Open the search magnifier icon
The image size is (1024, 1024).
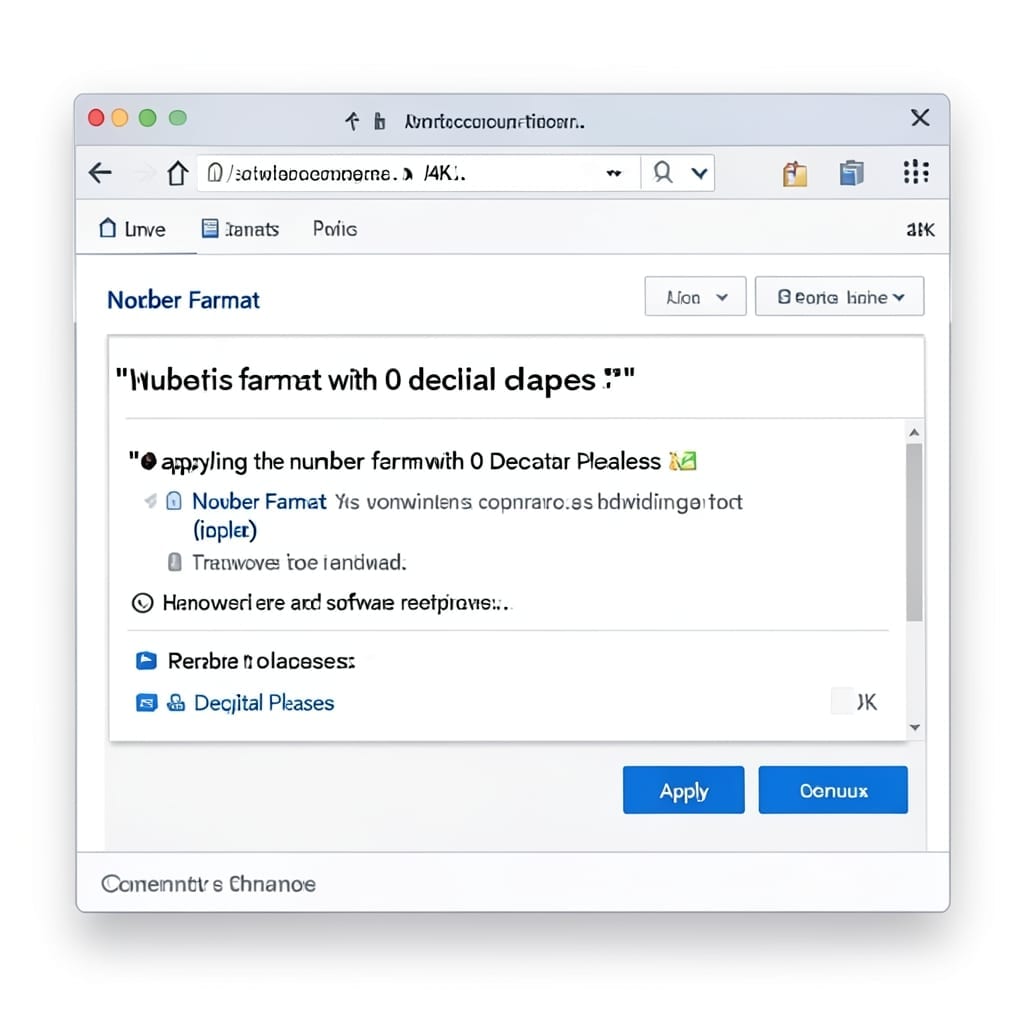point(662,173)
